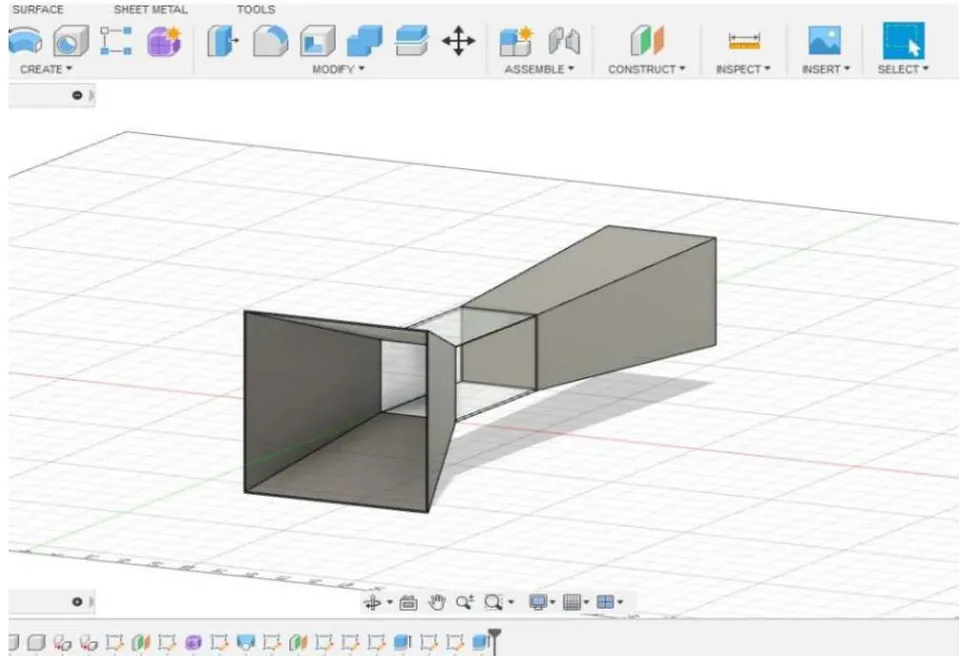Select the Hole tool in Create group
The image size is (960, 656).
pyautogui.click(x=71, y=42)
